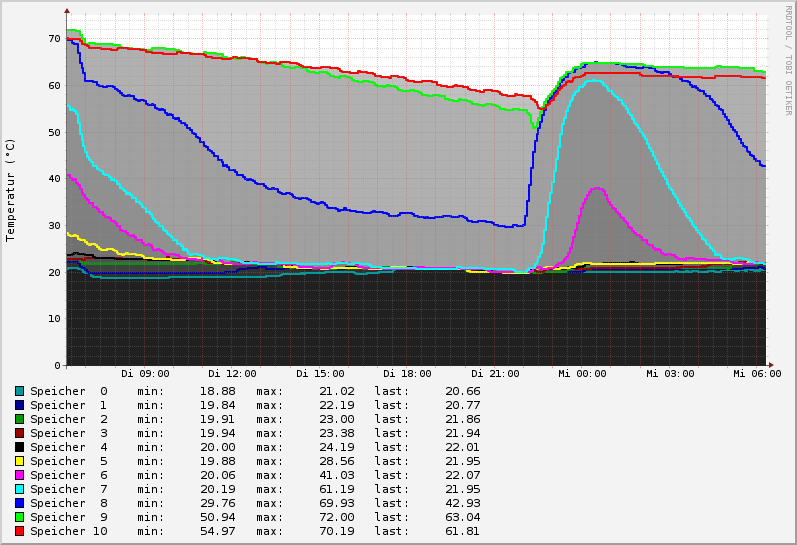Click the dark red Speicher 3 swatch

coord(19,433)
